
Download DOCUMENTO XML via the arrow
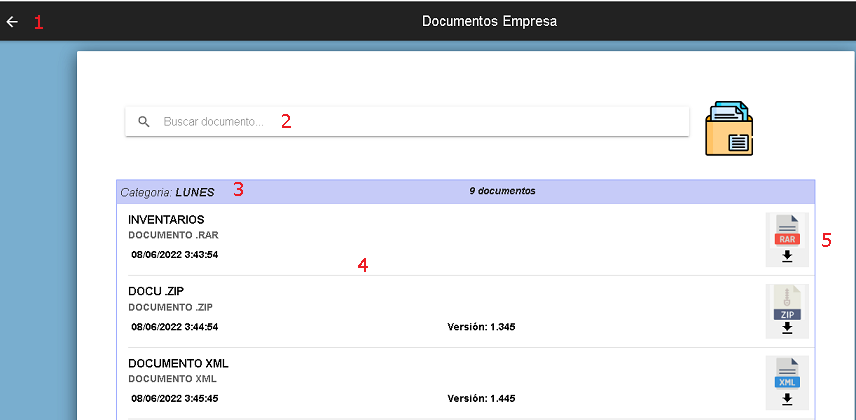(787, 399)
